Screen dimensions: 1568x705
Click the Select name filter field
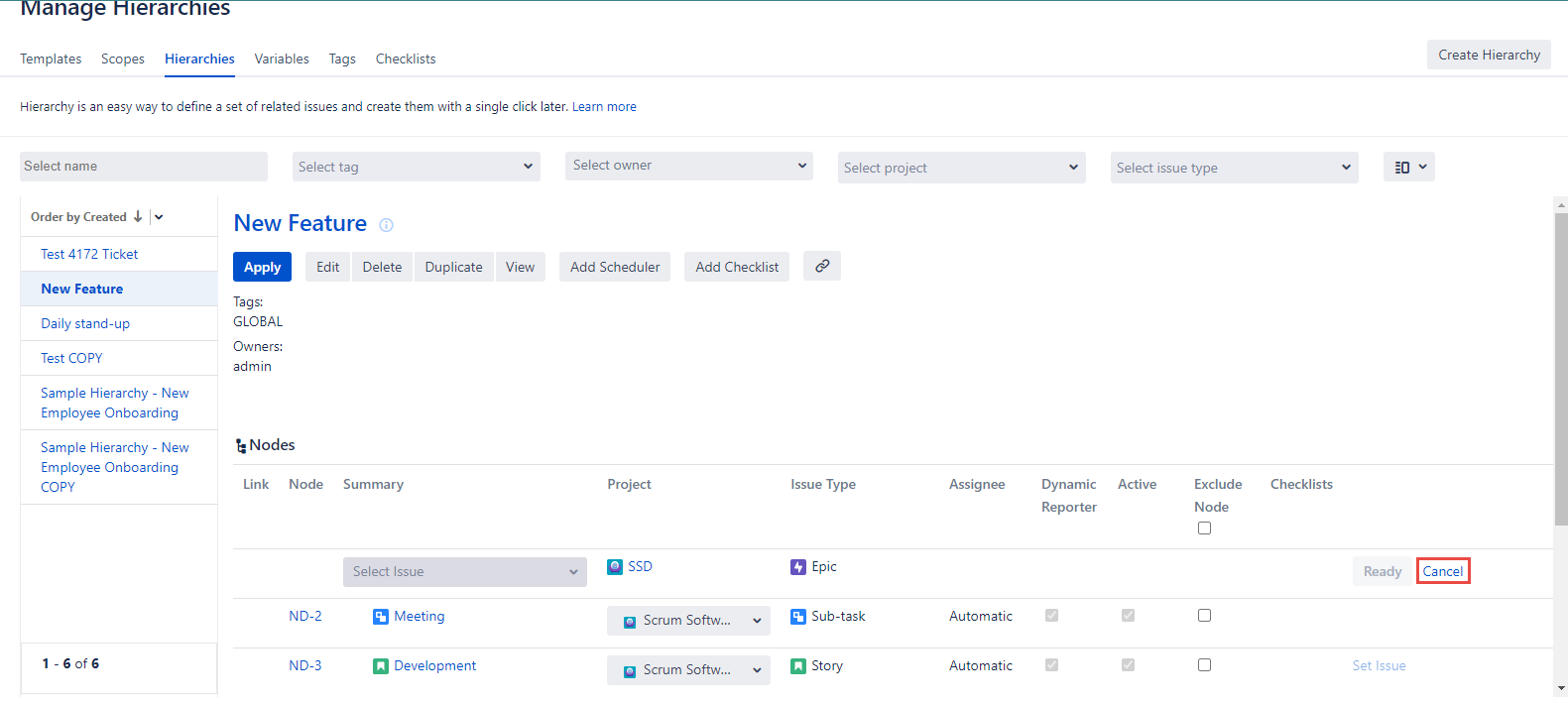(x=144, y=167)
